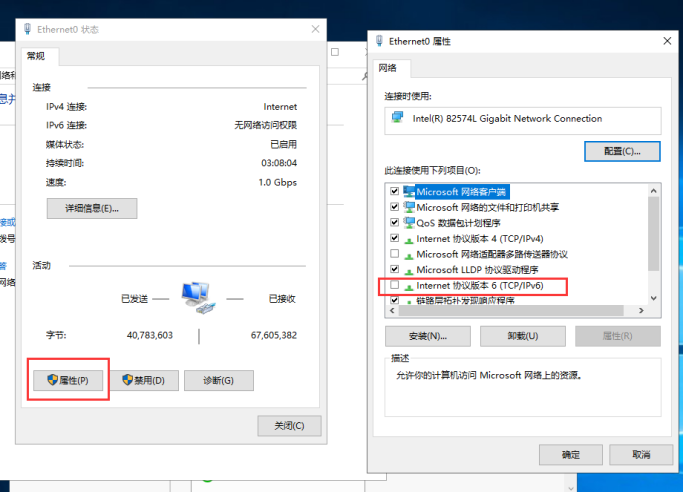683x492 pixels.
Task: Toggle QoS 数据包计划程序 checkbox
Action: click(395, 222)
